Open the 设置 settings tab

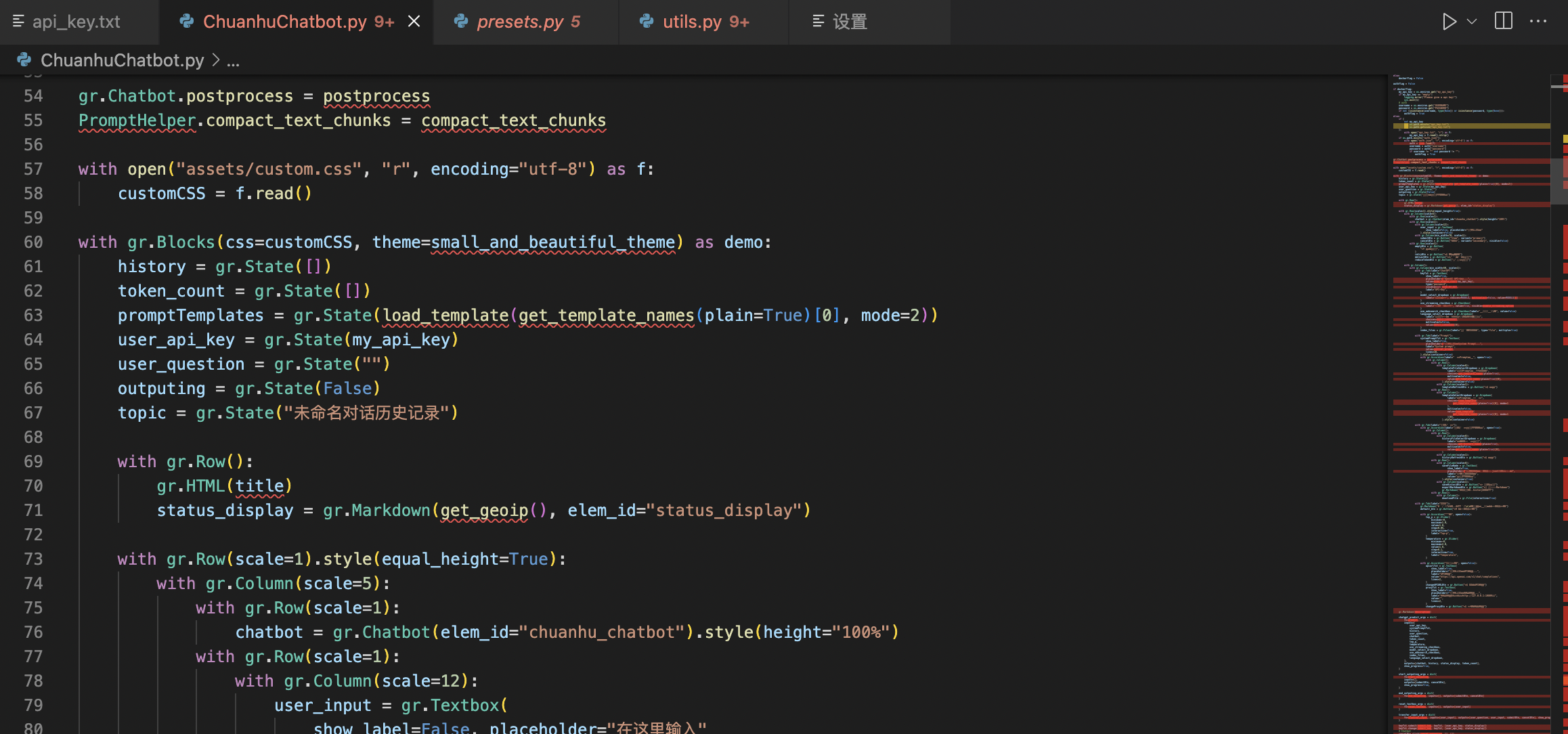tap(850, 22)
